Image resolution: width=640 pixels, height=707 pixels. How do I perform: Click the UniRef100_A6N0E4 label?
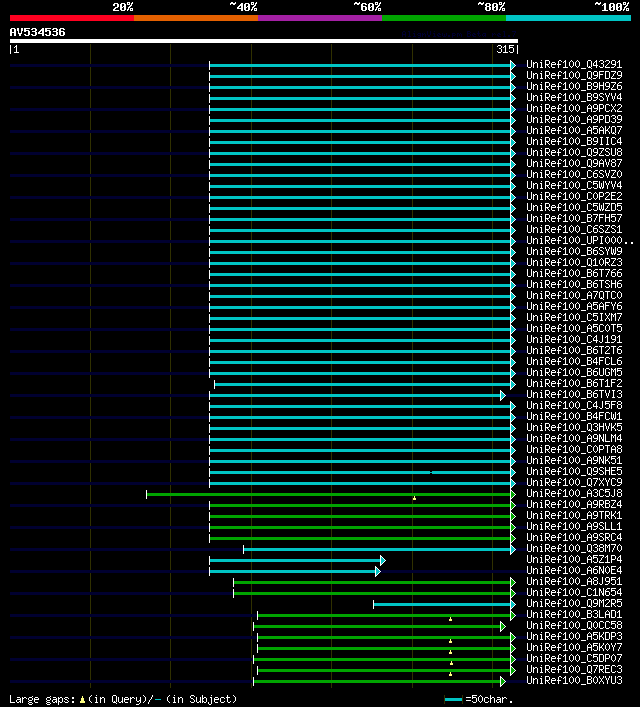click(574, 570)
